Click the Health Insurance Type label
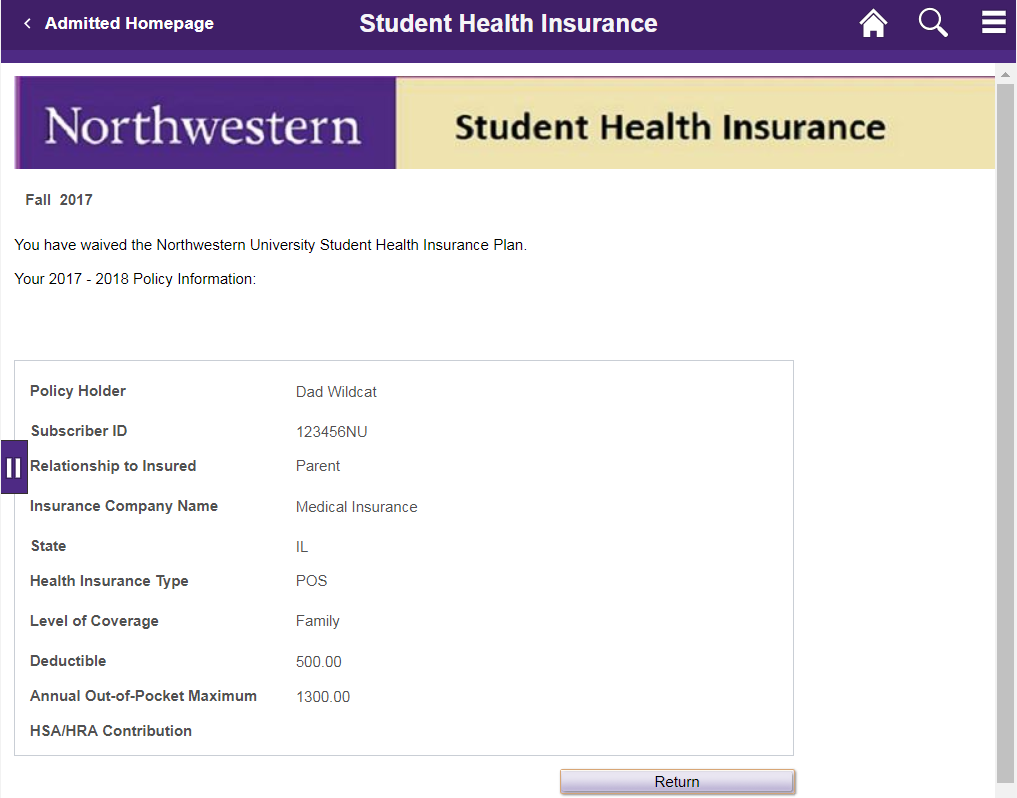 point(109,581)
